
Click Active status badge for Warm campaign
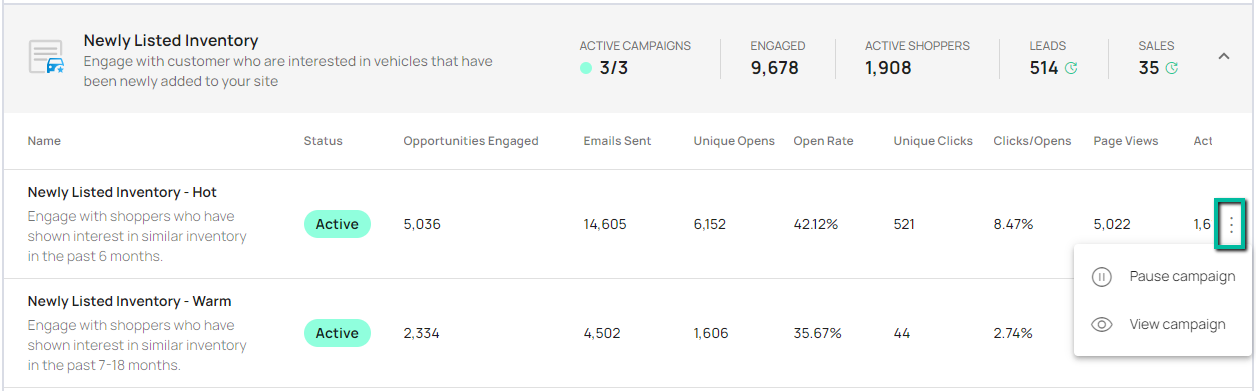click(x=337, y=333)
